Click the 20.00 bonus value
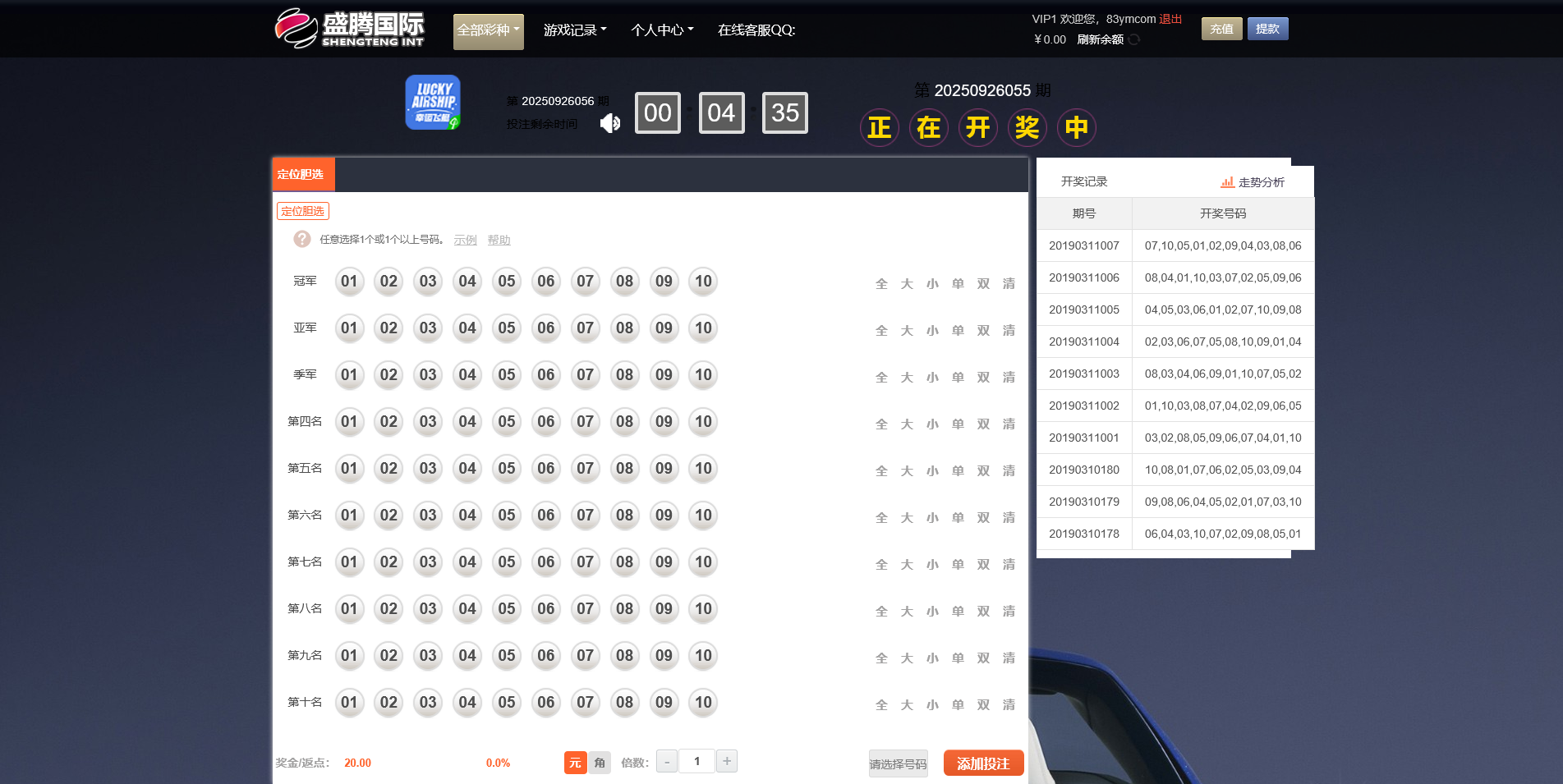The height and width of the screenshot is (784, 1563). click(357, 763)
